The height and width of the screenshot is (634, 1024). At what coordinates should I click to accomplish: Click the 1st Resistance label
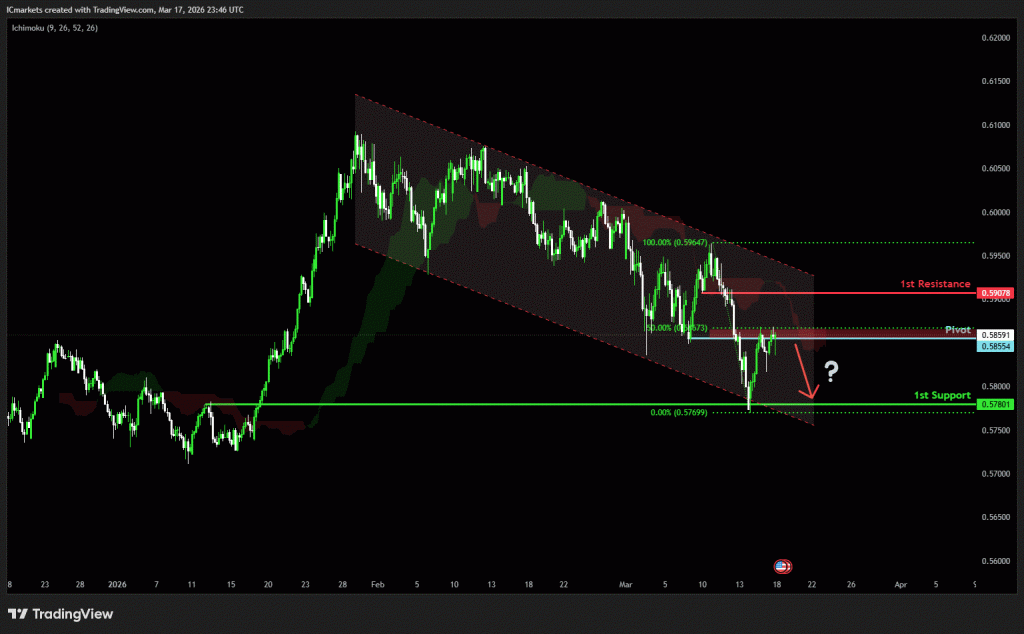pos(934,284)
